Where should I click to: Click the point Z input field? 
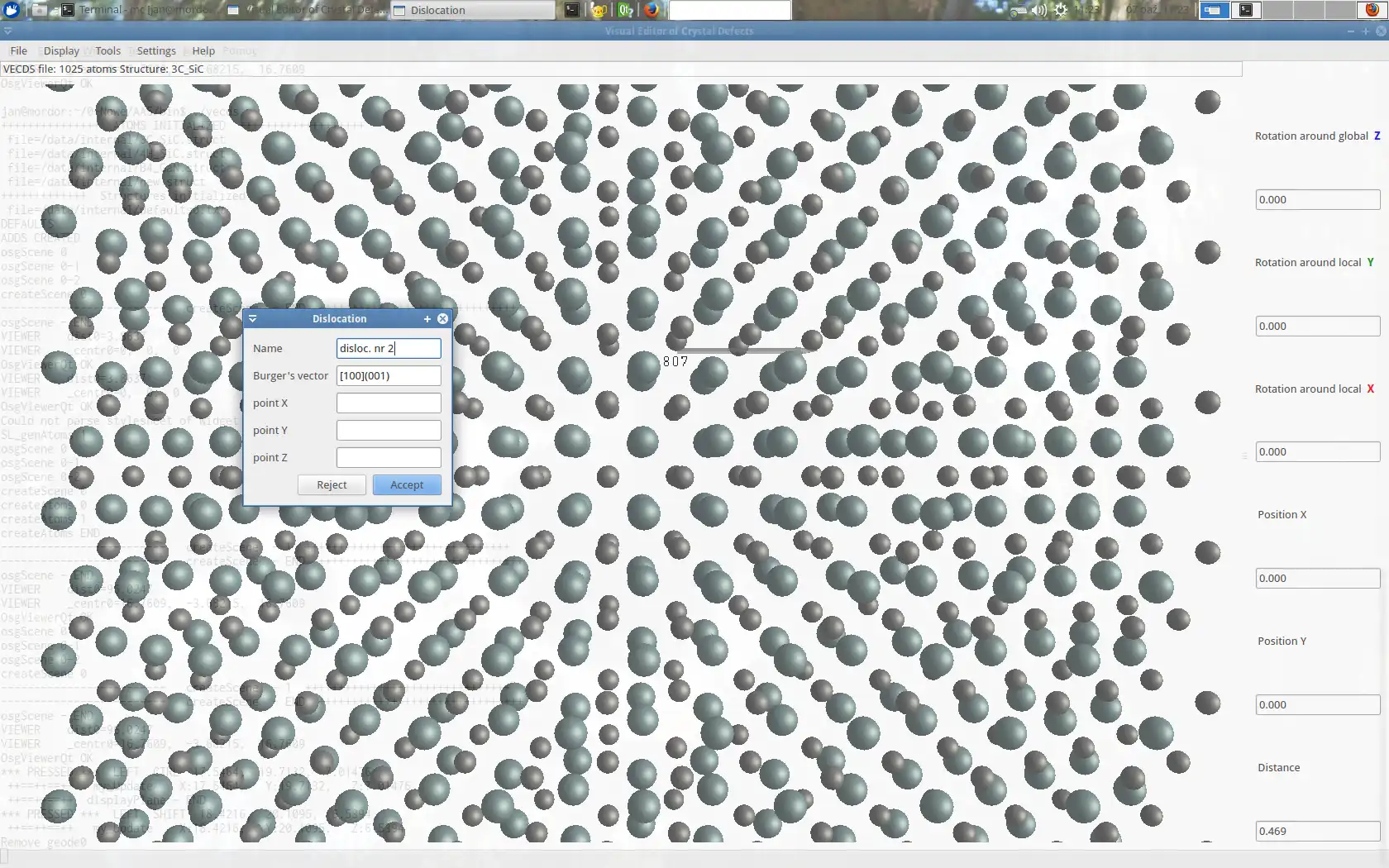pos(389,457)
